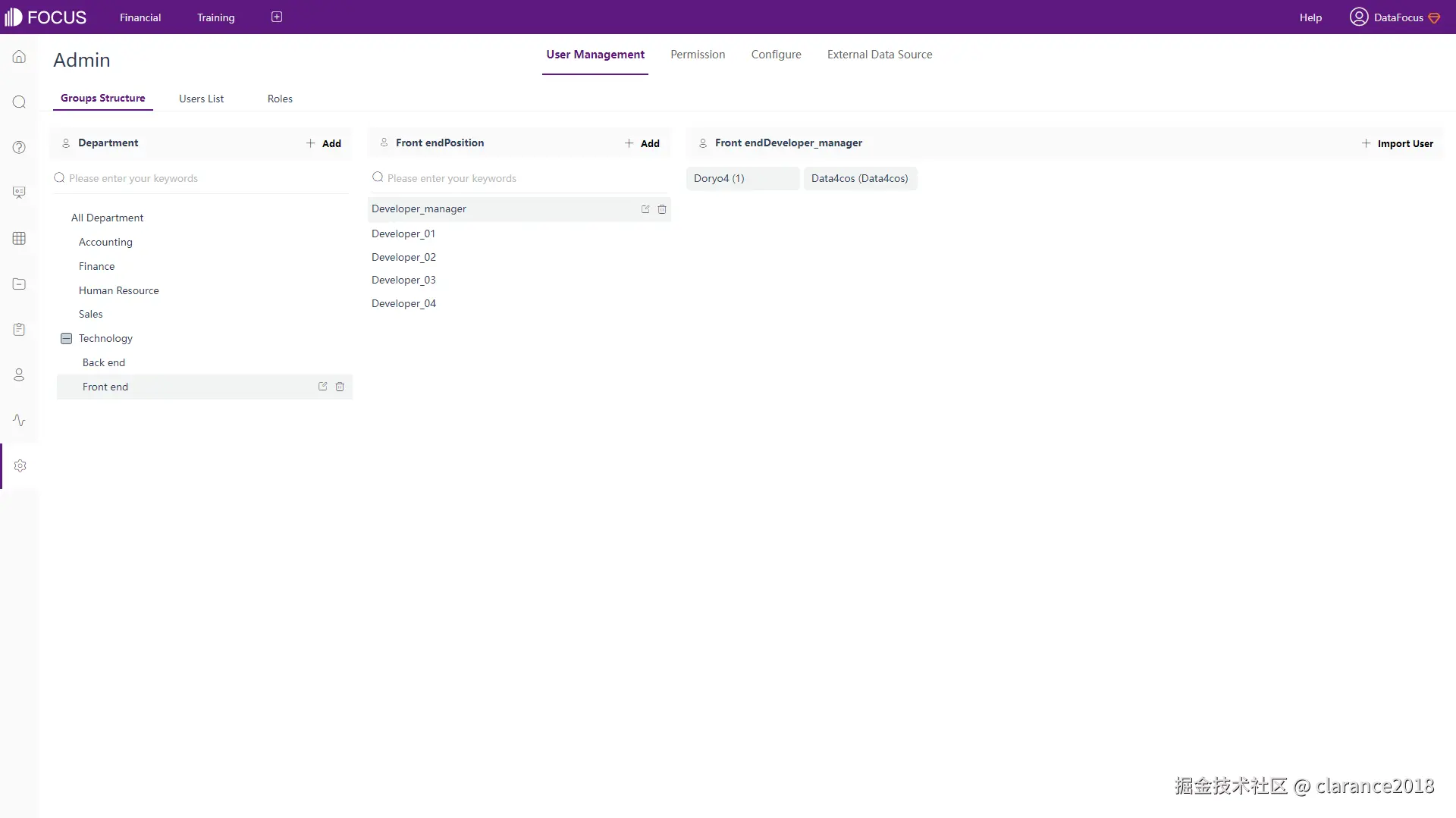Select the Developer_03 position

click(403, 280)
